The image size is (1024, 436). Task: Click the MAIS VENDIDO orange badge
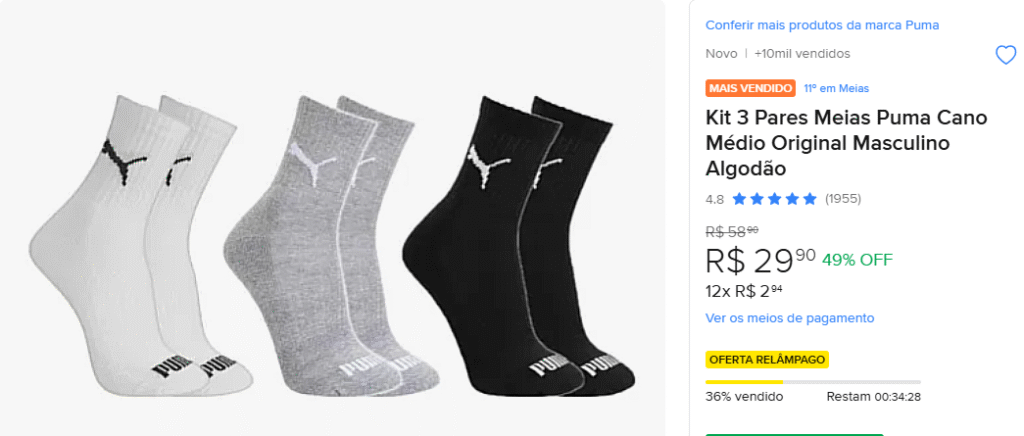pyautogui.click(x=750, y=88)
